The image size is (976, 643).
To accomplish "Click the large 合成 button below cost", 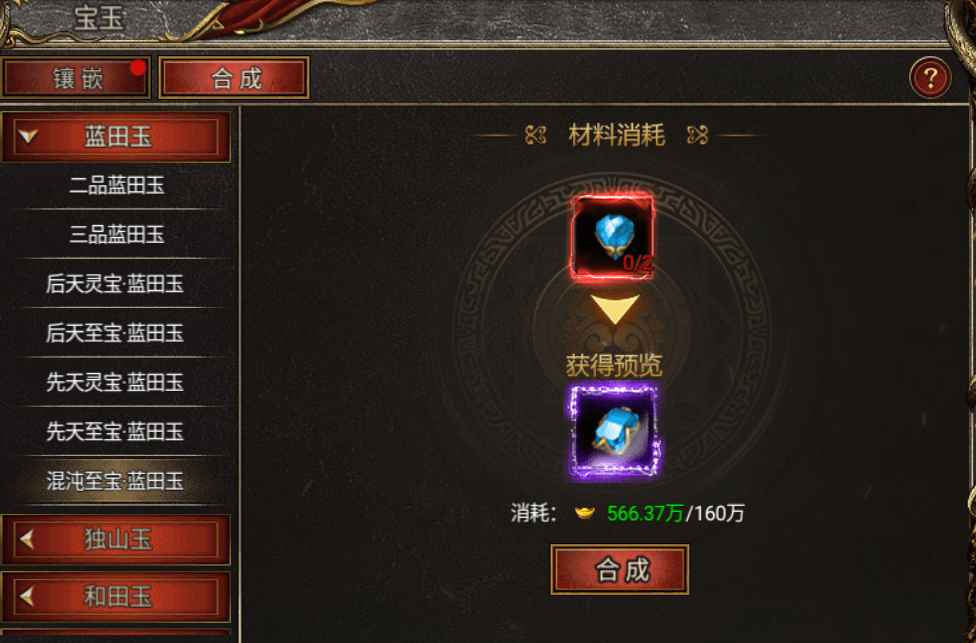I will 620,570.
